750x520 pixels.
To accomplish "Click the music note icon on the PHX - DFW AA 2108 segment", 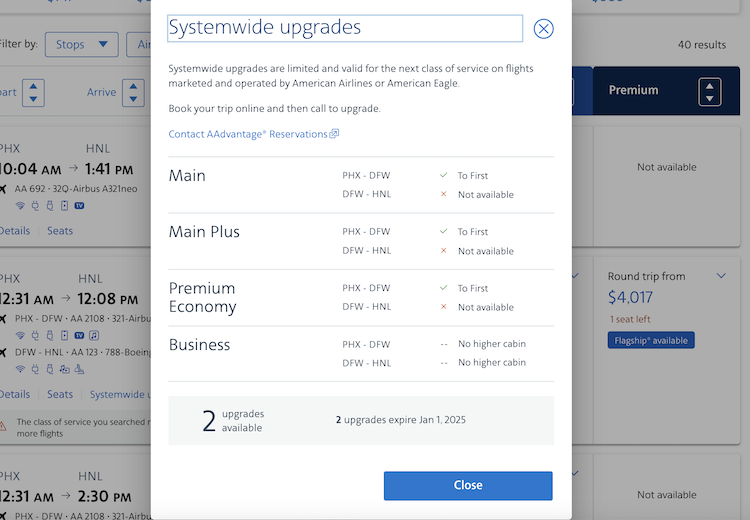I will tap(94, 335).
